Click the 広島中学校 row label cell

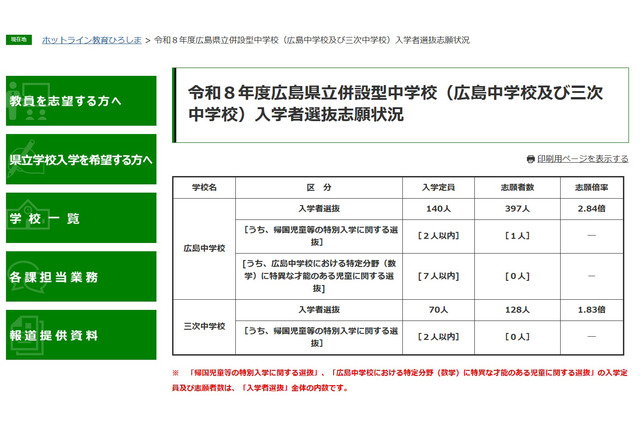pos(204,248)
